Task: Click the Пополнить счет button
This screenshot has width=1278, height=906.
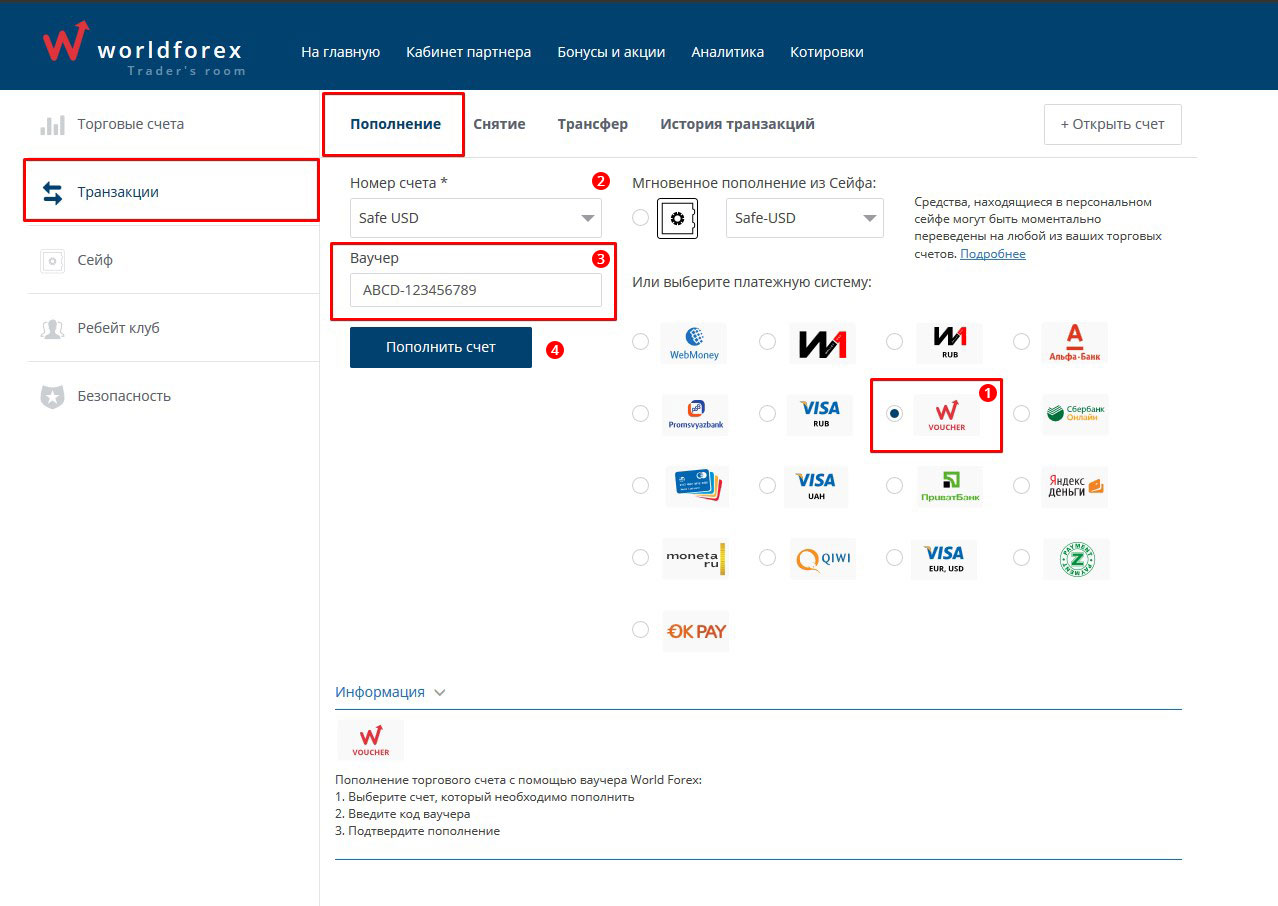Action: [441, 347]
